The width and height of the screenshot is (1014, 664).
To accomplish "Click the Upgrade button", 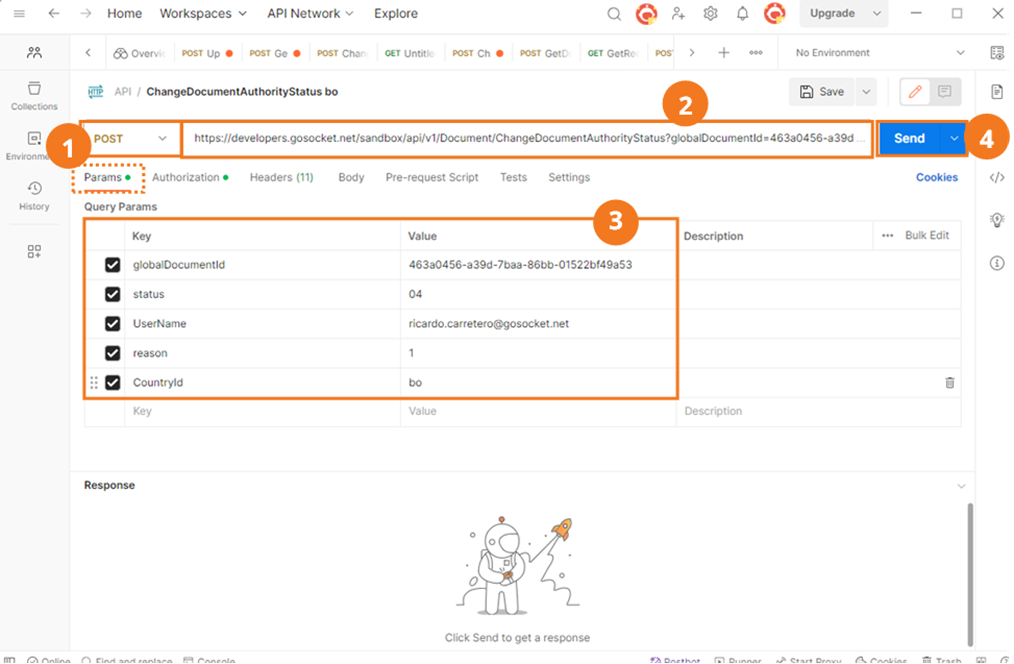I will click(x=833, y=14).
